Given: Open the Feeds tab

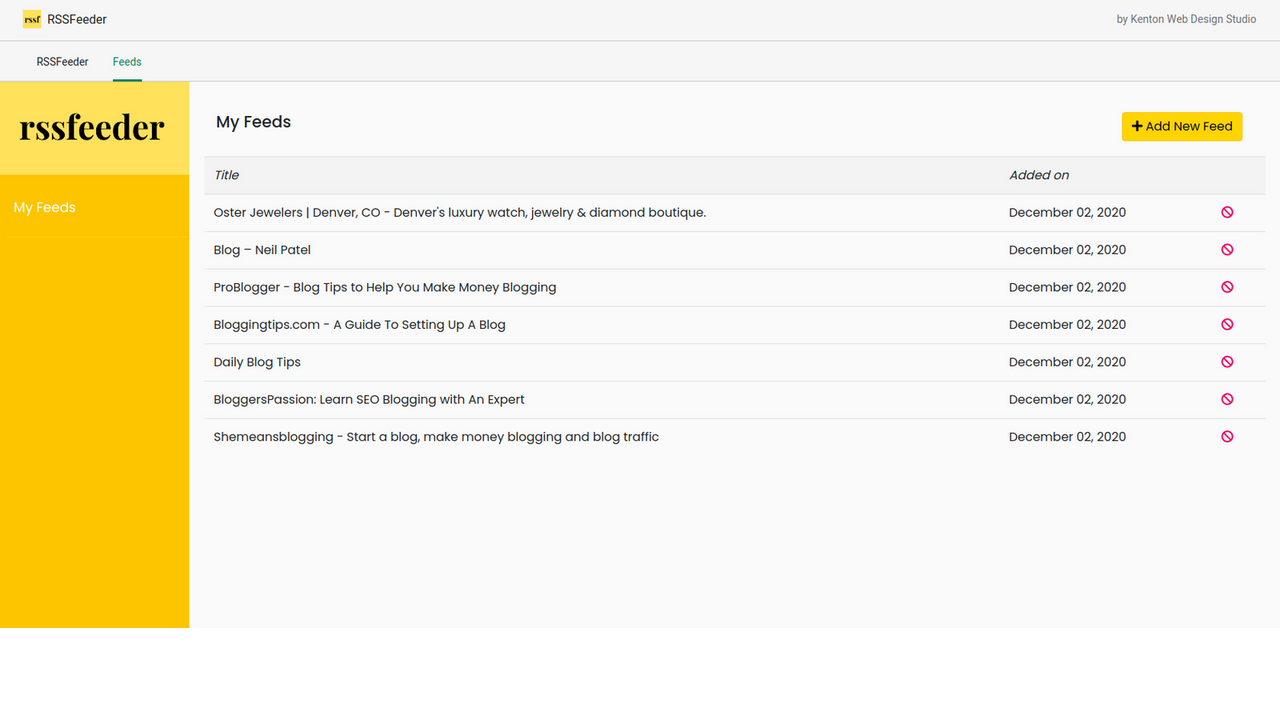Looking at the screenshot, I should pyautogui.click(x=127, y=61).
